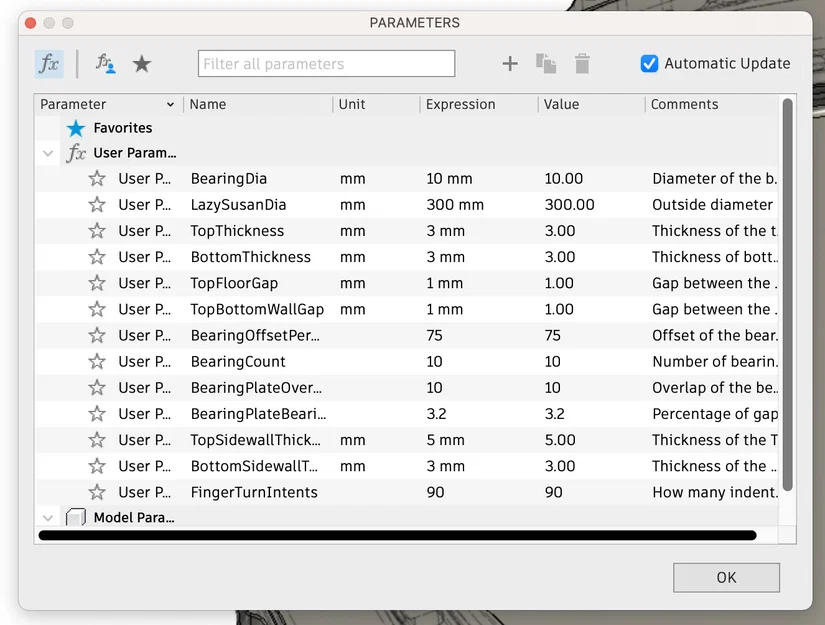The width and height of the screenshot is (825, 625).
Task: Click the copy parameter icon
Action: [x=546, y=64]
